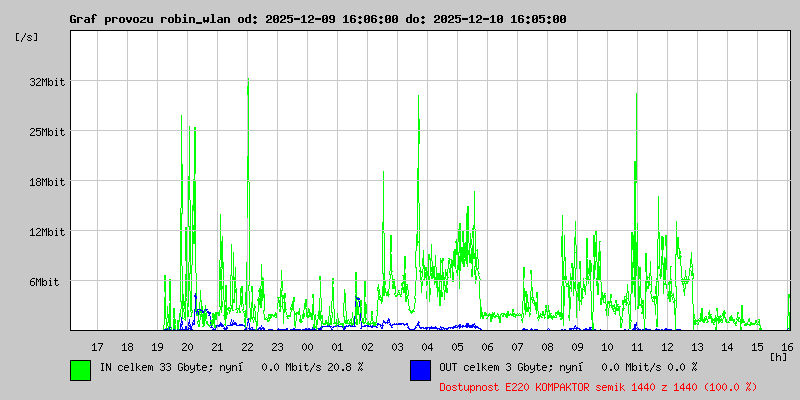Click the '01' hour tick label
The image size is (800, 400).
(337, 347)
